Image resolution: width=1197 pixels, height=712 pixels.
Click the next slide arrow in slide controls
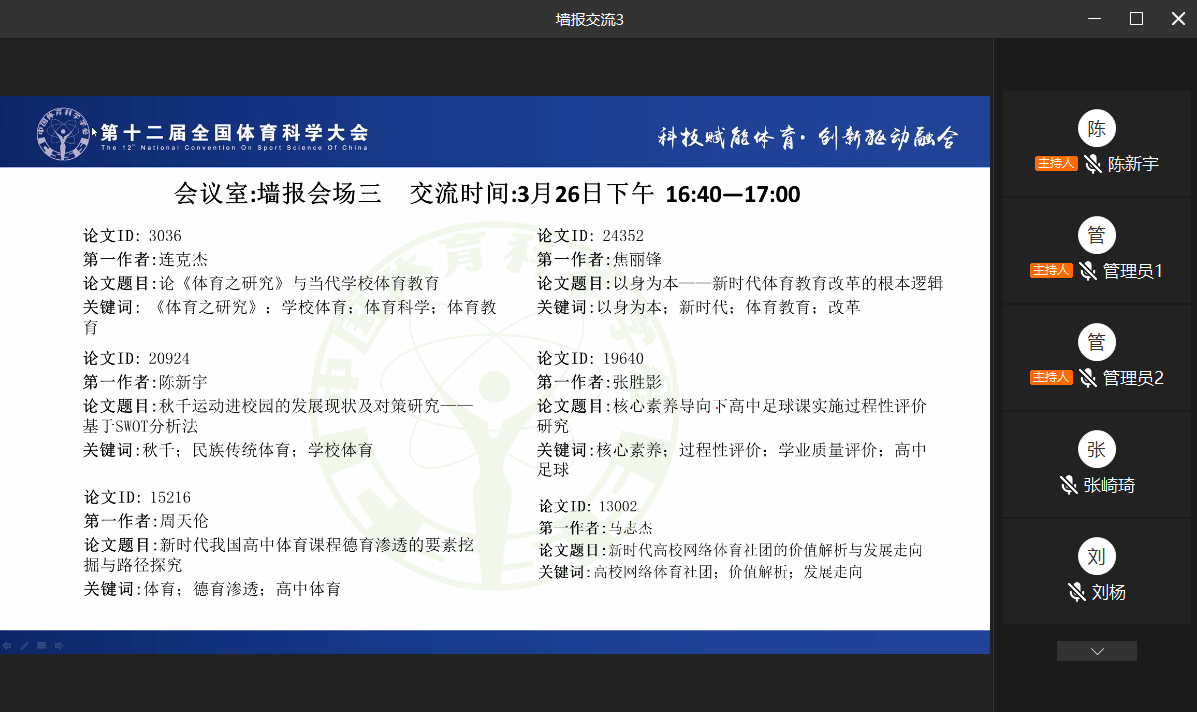[x=60, y=646]
